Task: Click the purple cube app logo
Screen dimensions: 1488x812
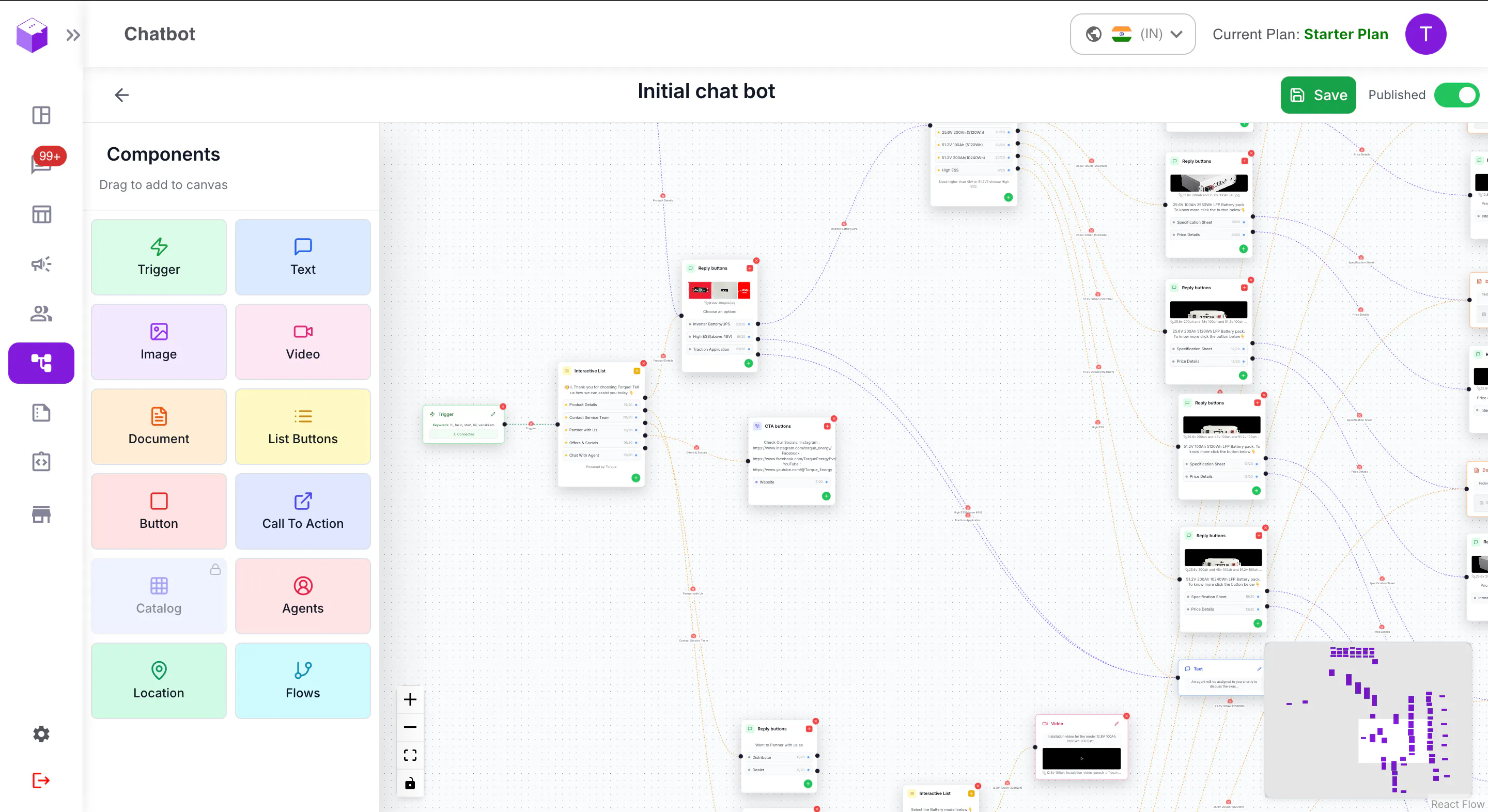Action: click(32, 35)
